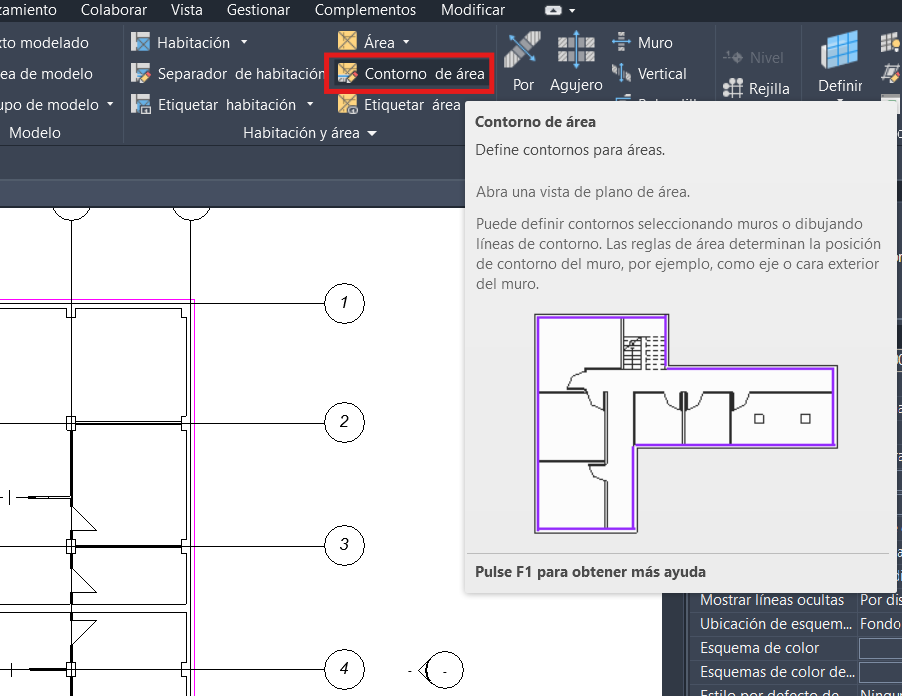
Task: Open the Etiquetar habitación dropdown arrow
Action: (310, 105)
